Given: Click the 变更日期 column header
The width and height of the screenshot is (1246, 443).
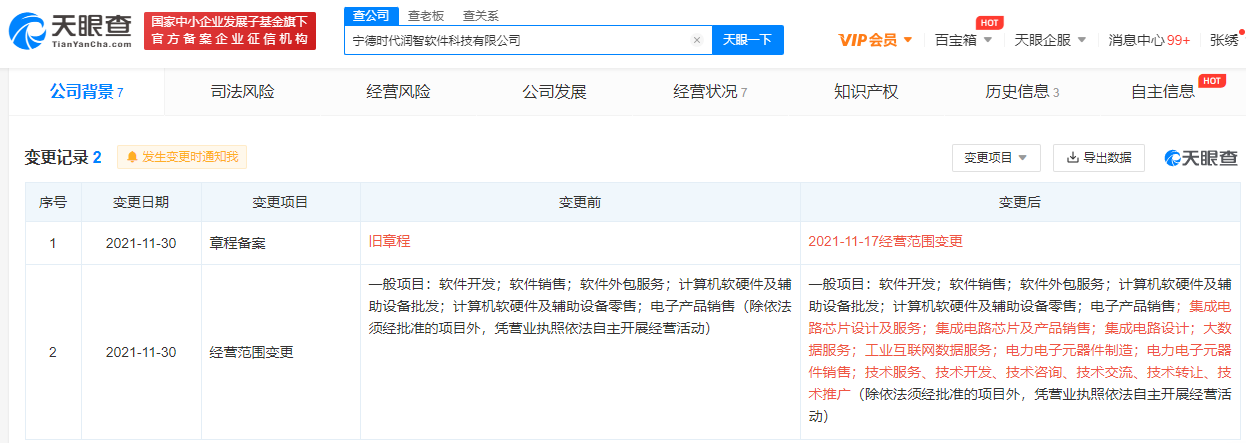Looking at the screenshot, I should [x=141, y=202].
